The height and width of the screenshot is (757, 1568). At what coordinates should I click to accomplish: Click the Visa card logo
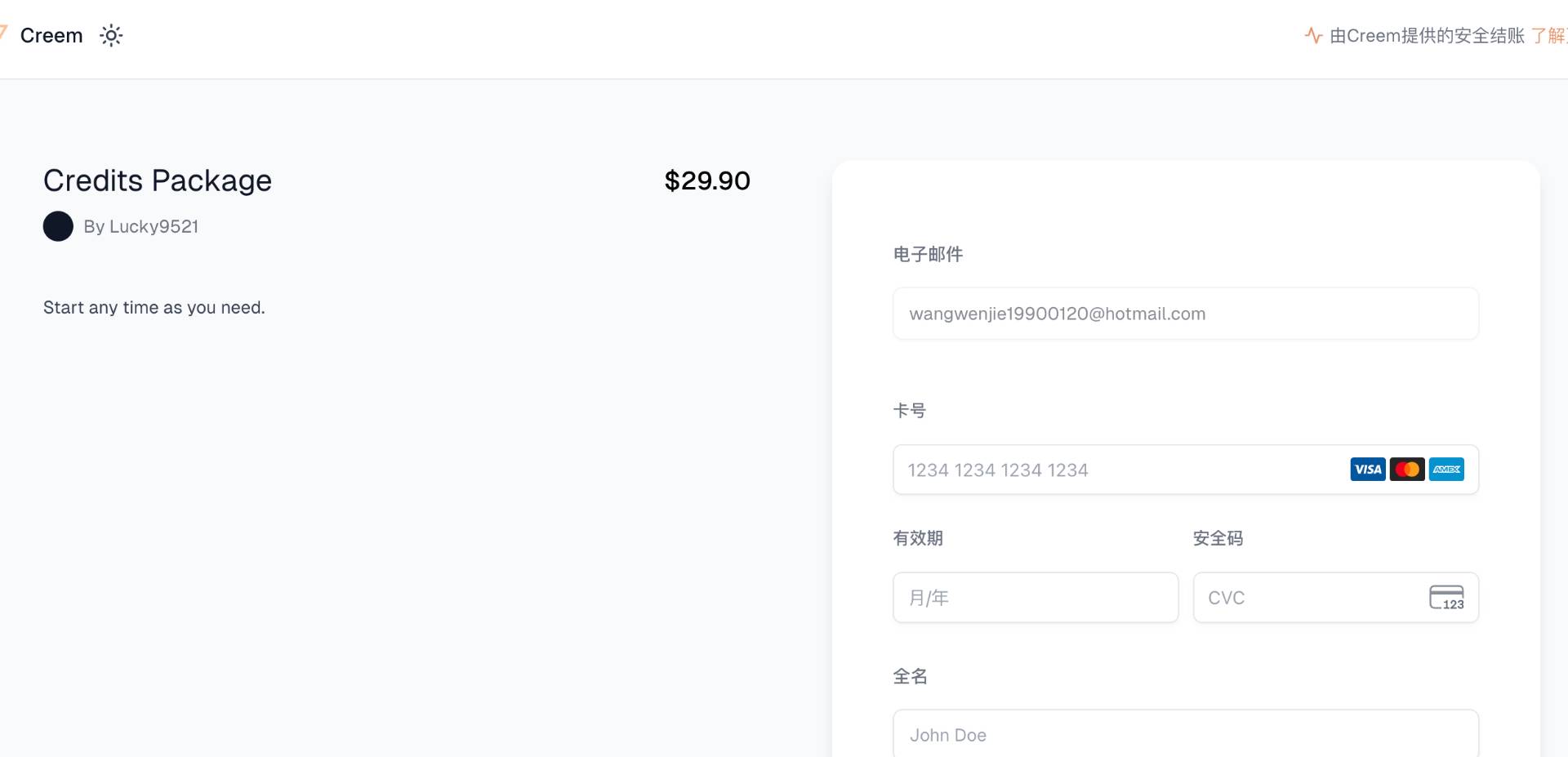coord(1367,470)
